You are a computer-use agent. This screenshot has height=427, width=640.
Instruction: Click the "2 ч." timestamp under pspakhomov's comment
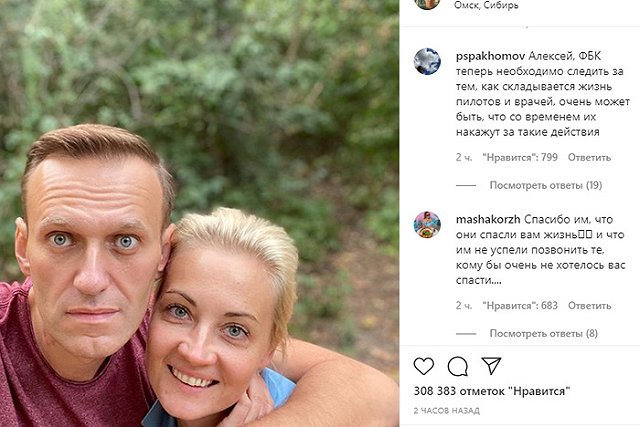pyautogui.click(x=464, y=157)
